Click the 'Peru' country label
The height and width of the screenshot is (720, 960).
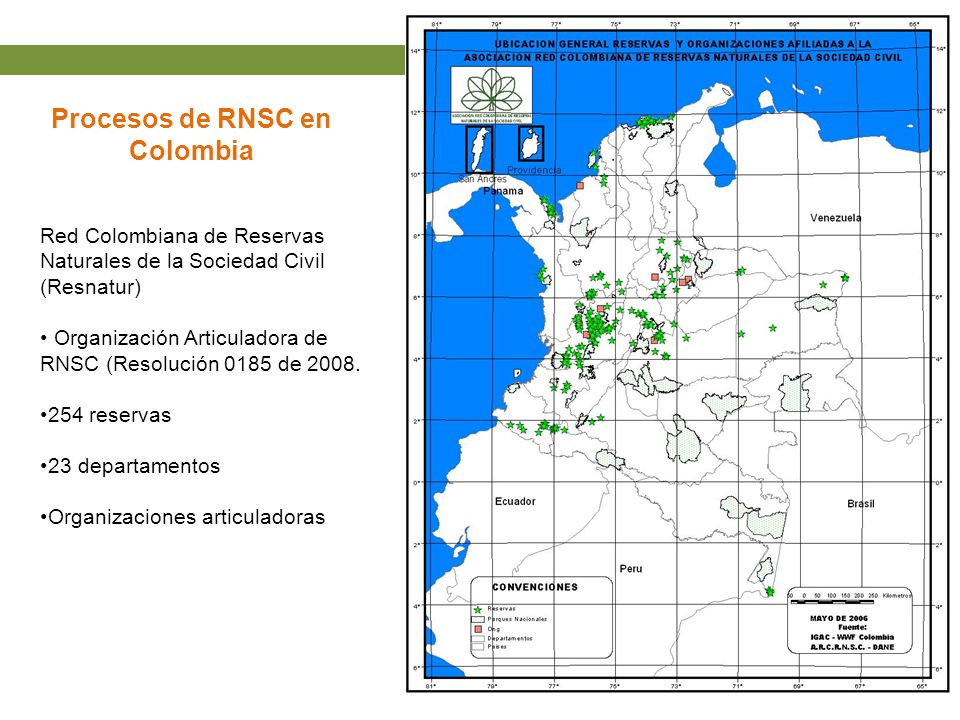[631, 569]
